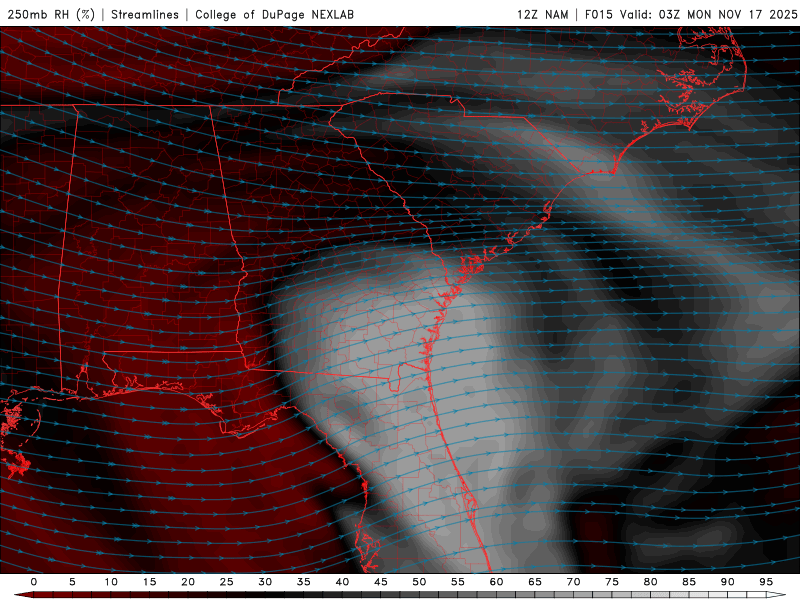Click the colorbar label "95"
The image size is (800, 600).
coord(766,582)
